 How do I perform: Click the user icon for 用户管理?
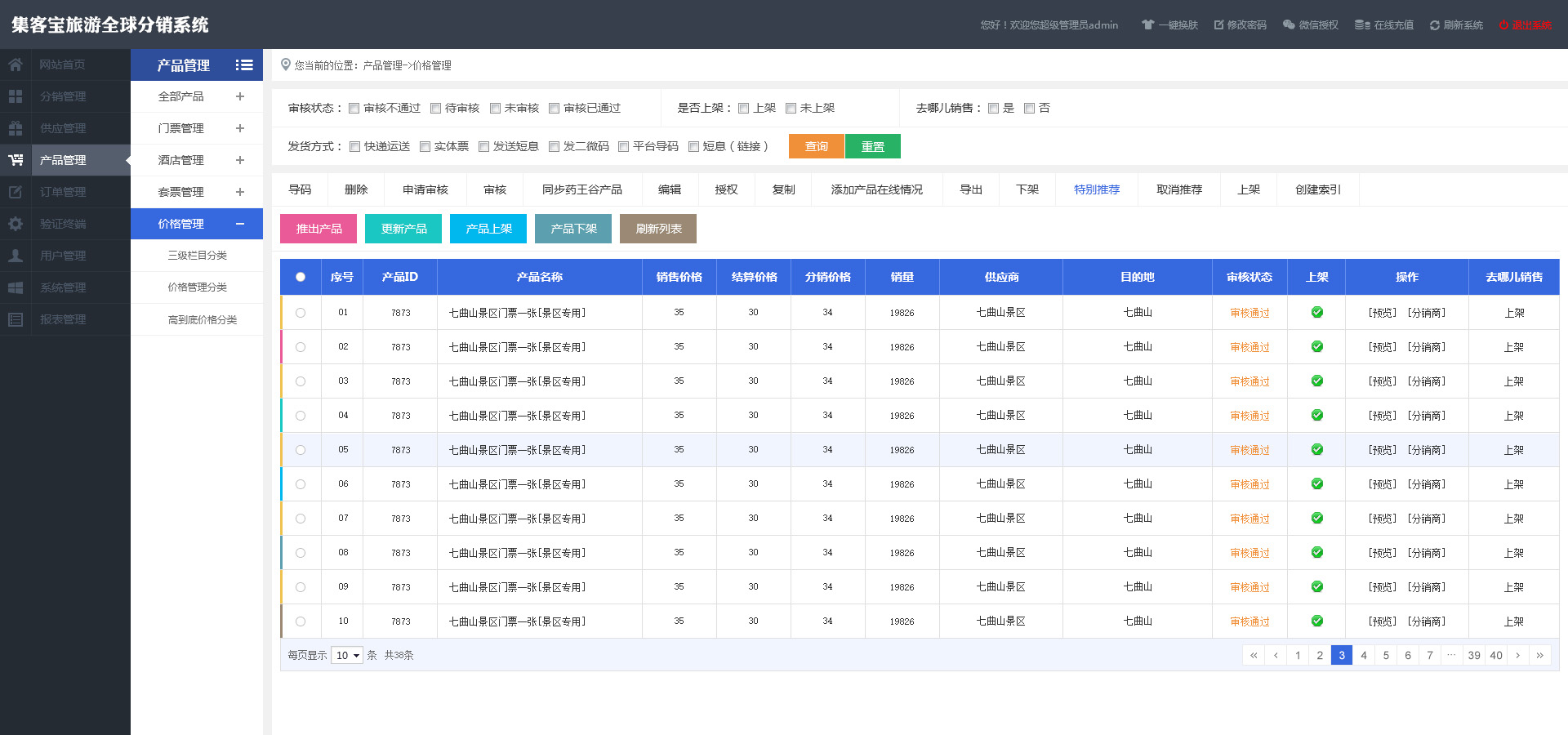pyautogui.click(x=16, y=256)
